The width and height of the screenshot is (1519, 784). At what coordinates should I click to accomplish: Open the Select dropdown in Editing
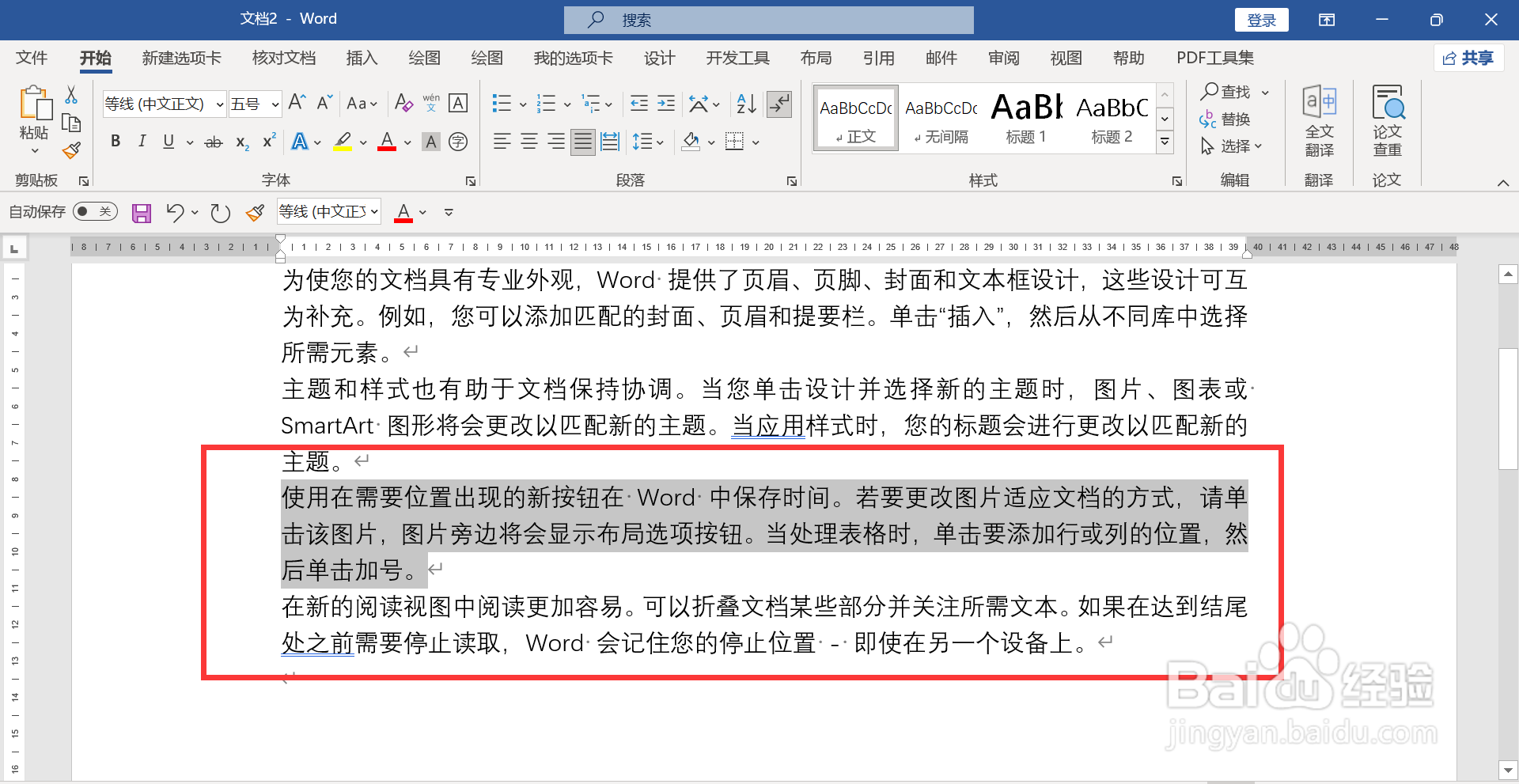(1232, 146)
